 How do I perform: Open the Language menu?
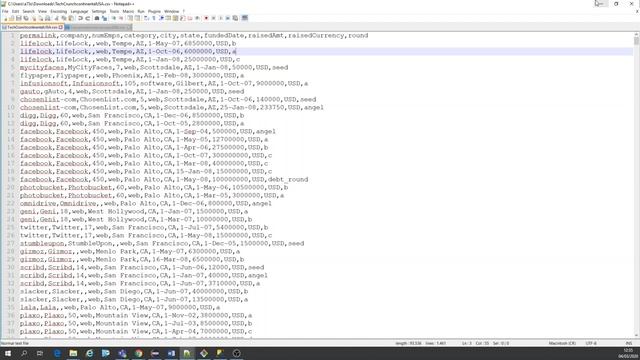(x=80, y=11)
